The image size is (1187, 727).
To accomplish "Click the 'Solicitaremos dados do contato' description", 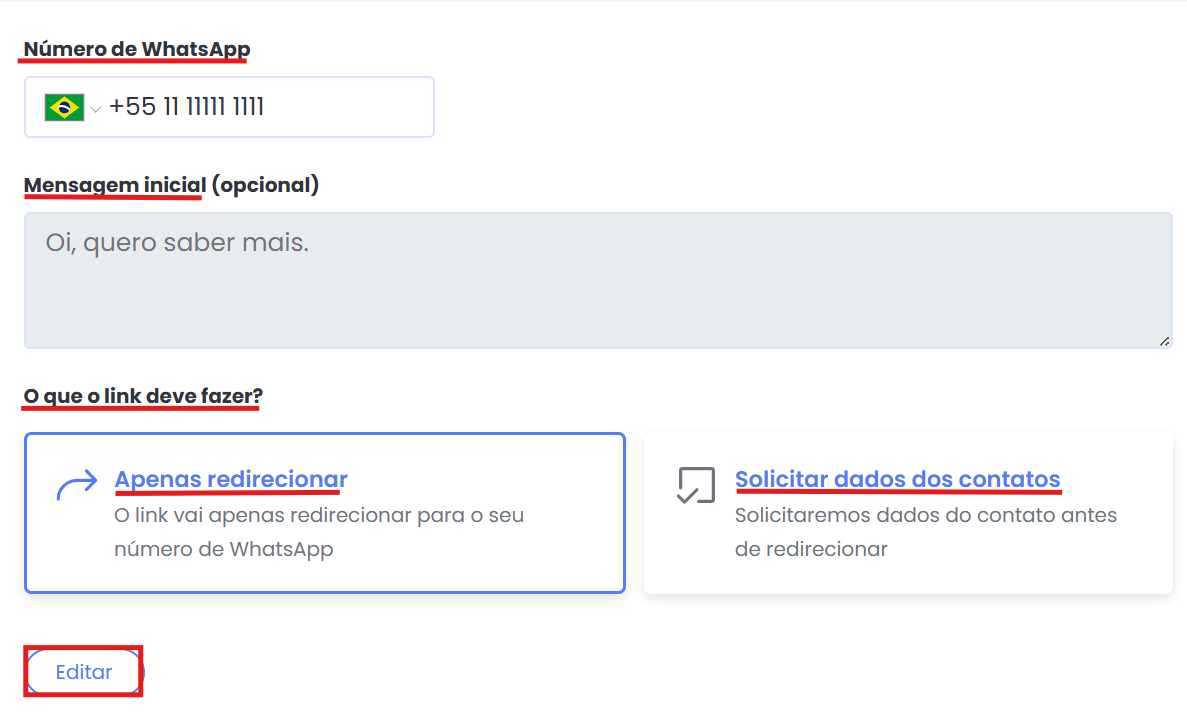I will [x=925, y=516].
